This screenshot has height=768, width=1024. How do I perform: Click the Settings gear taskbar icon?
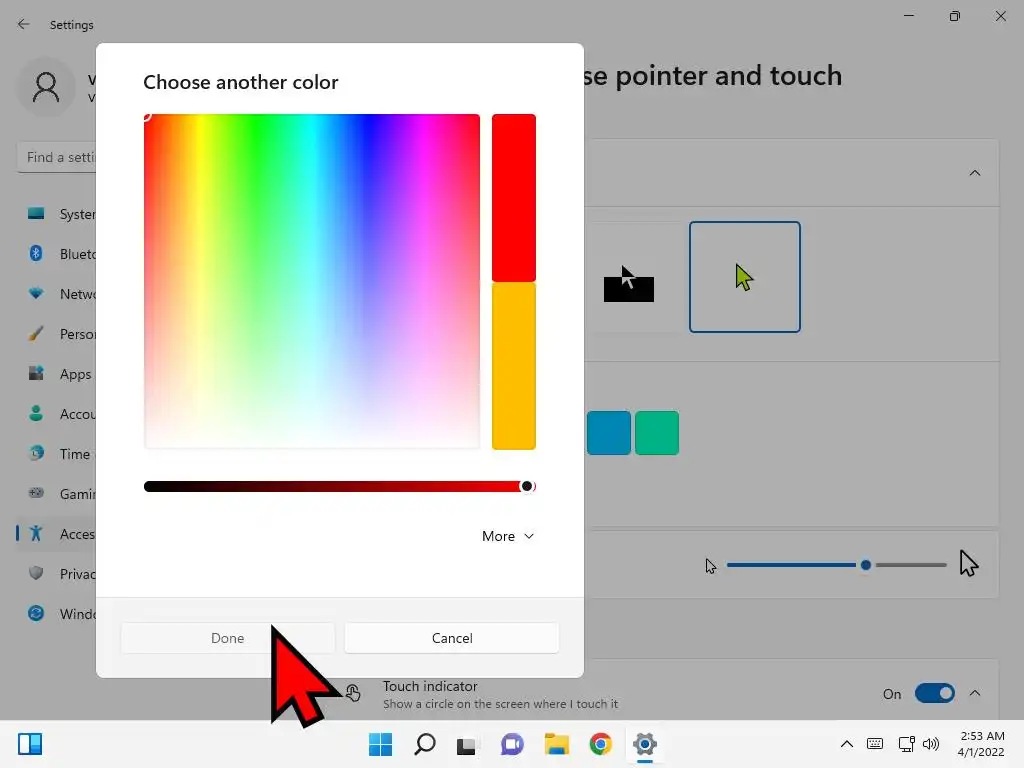(645, 744)
